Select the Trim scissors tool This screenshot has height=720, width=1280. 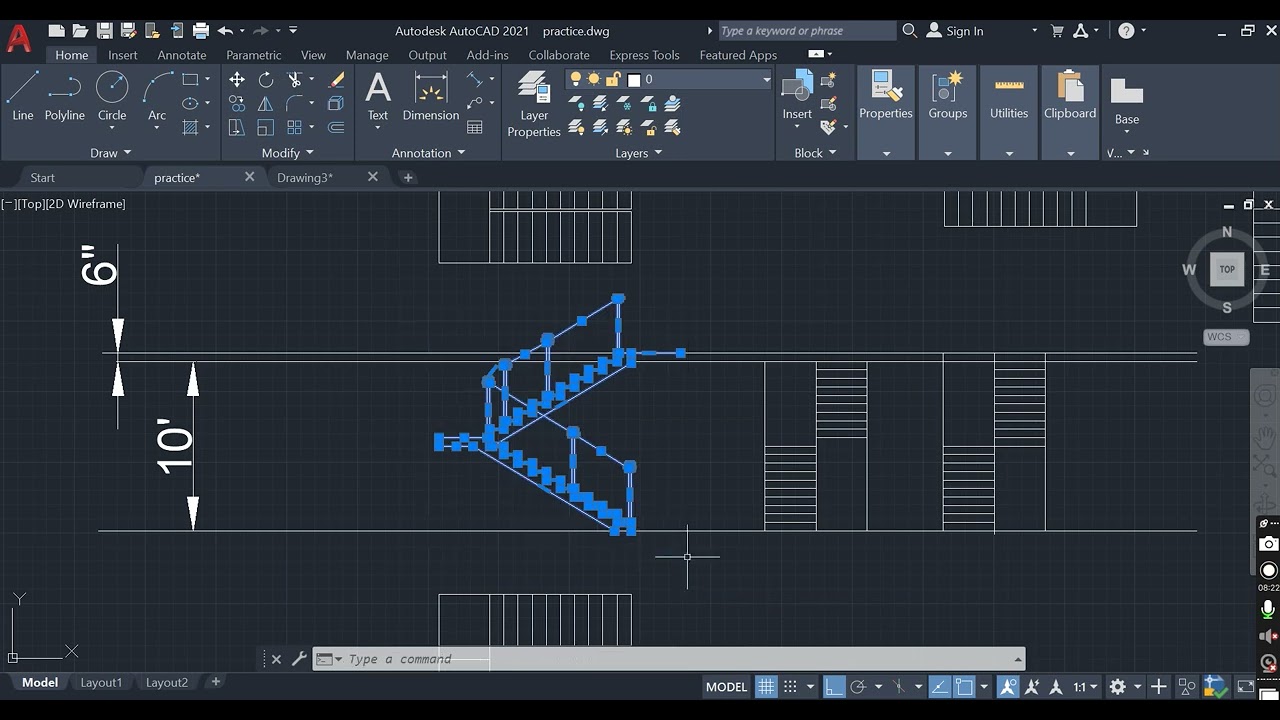pyautogui.click(x=294, y=79)
